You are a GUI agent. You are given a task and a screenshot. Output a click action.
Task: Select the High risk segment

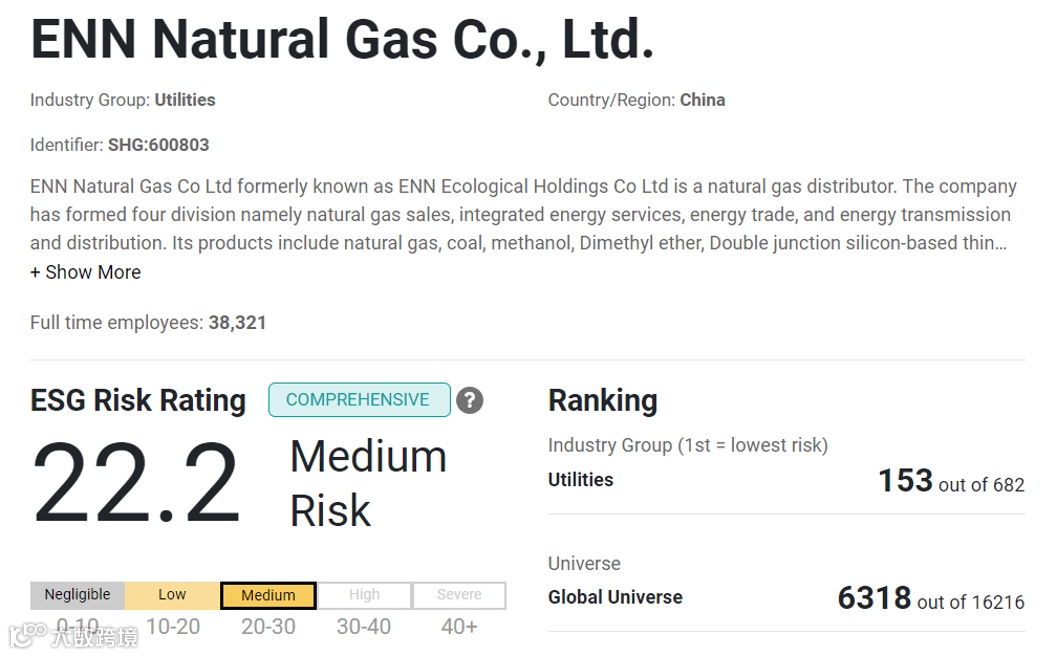[364, 595]
